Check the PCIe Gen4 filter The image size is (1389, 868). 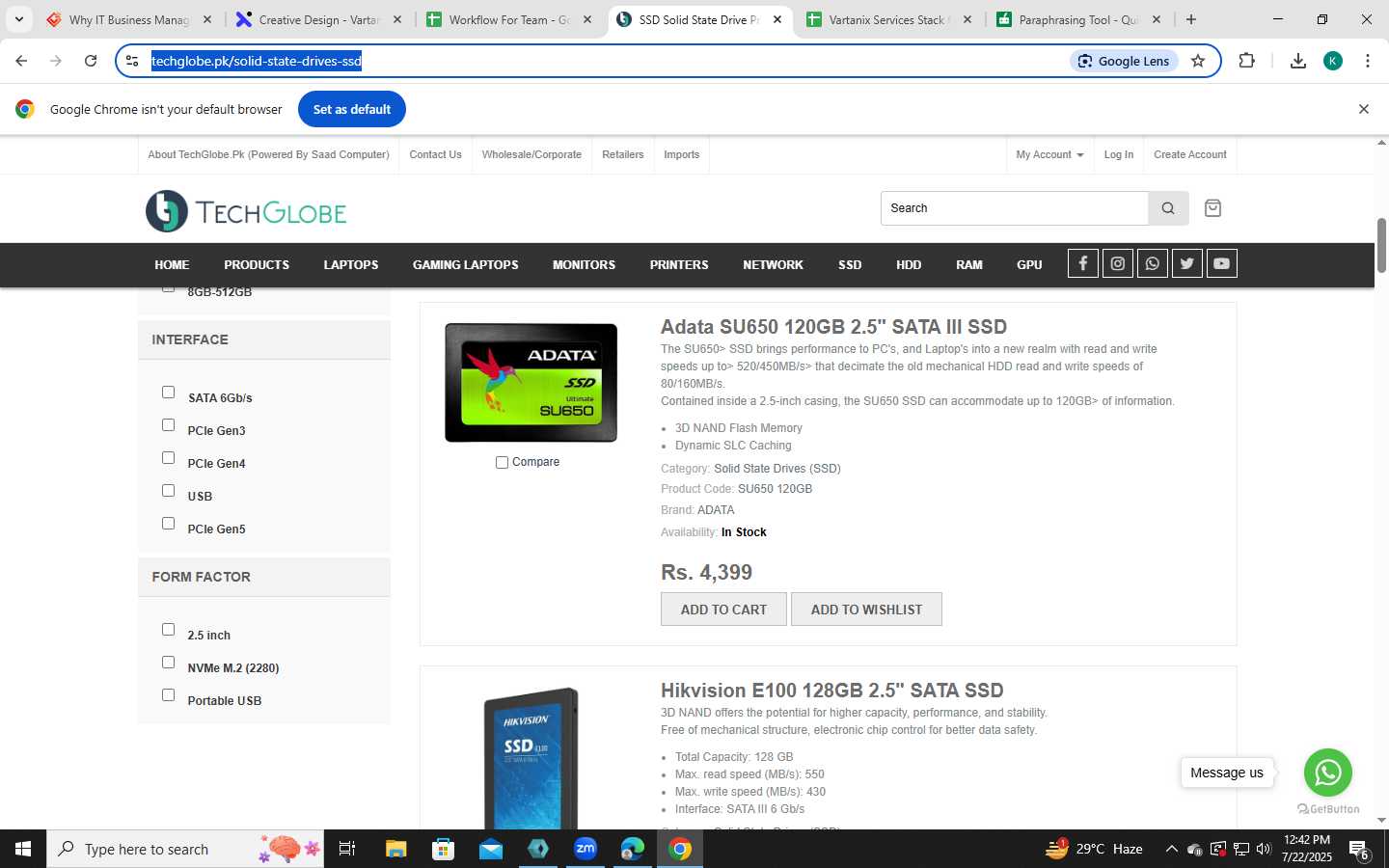point(168,458)
